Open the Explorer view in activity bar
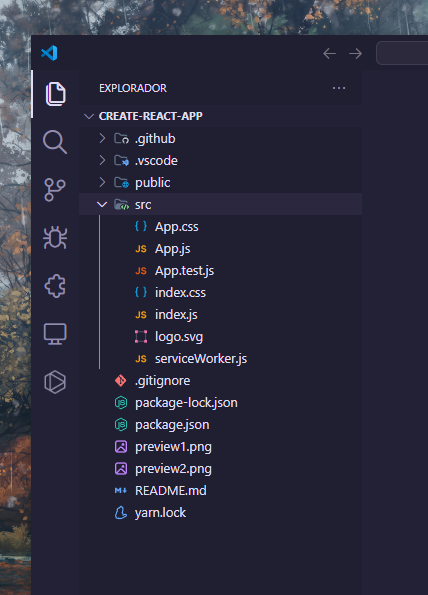 point(55,94)
